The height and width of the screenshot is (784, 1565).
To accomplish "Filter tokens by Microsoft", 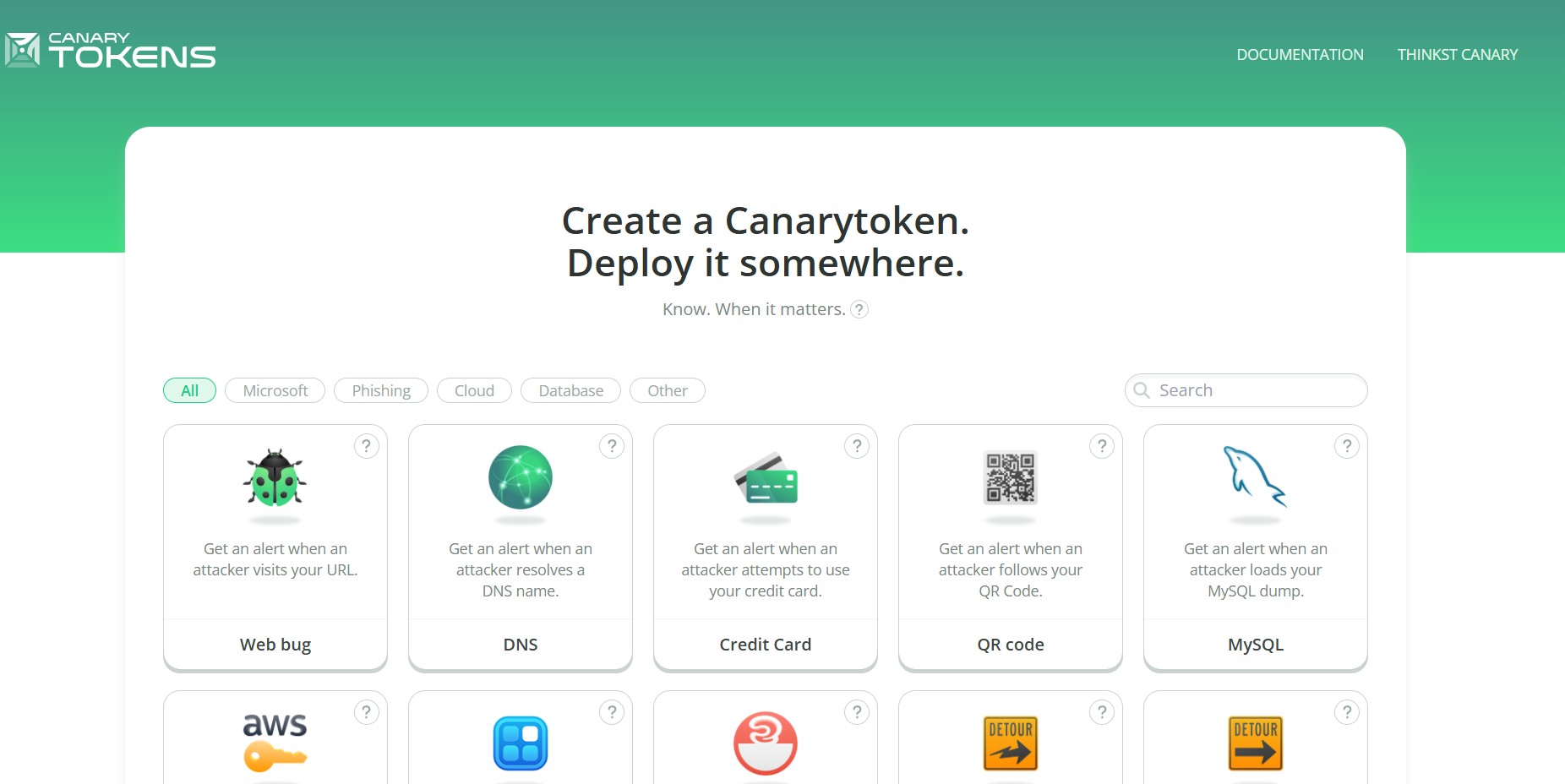I will [x=275, y=390].
